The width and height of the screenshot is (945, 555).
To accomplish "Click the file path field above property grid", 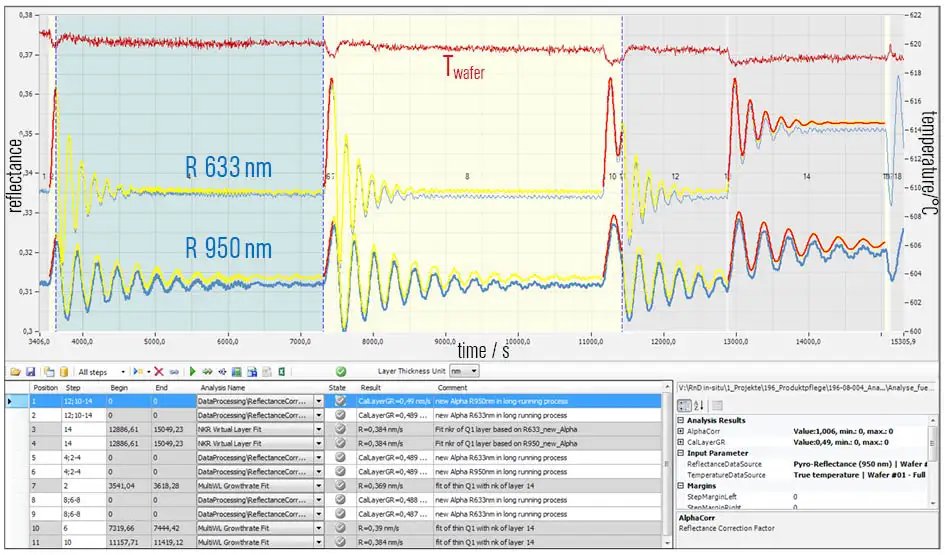I will point(806,387).
